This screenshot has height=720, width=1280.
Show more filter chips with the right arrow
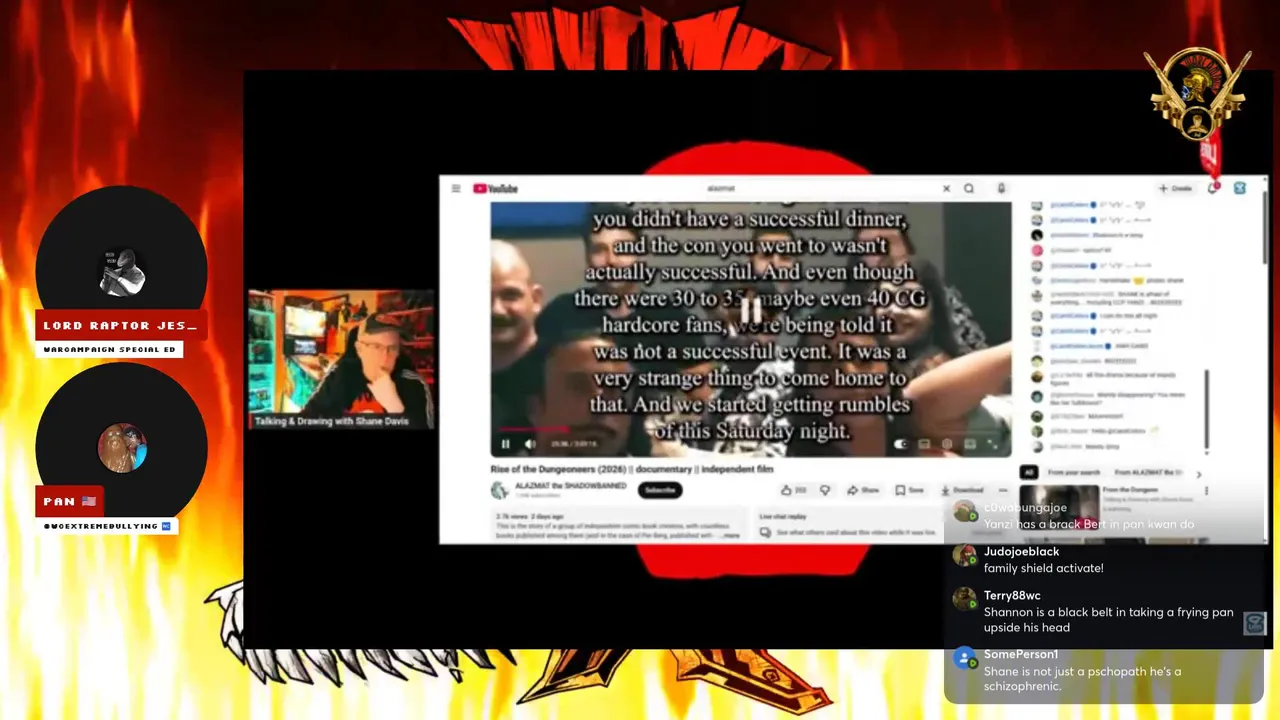tap(1199, 473)
